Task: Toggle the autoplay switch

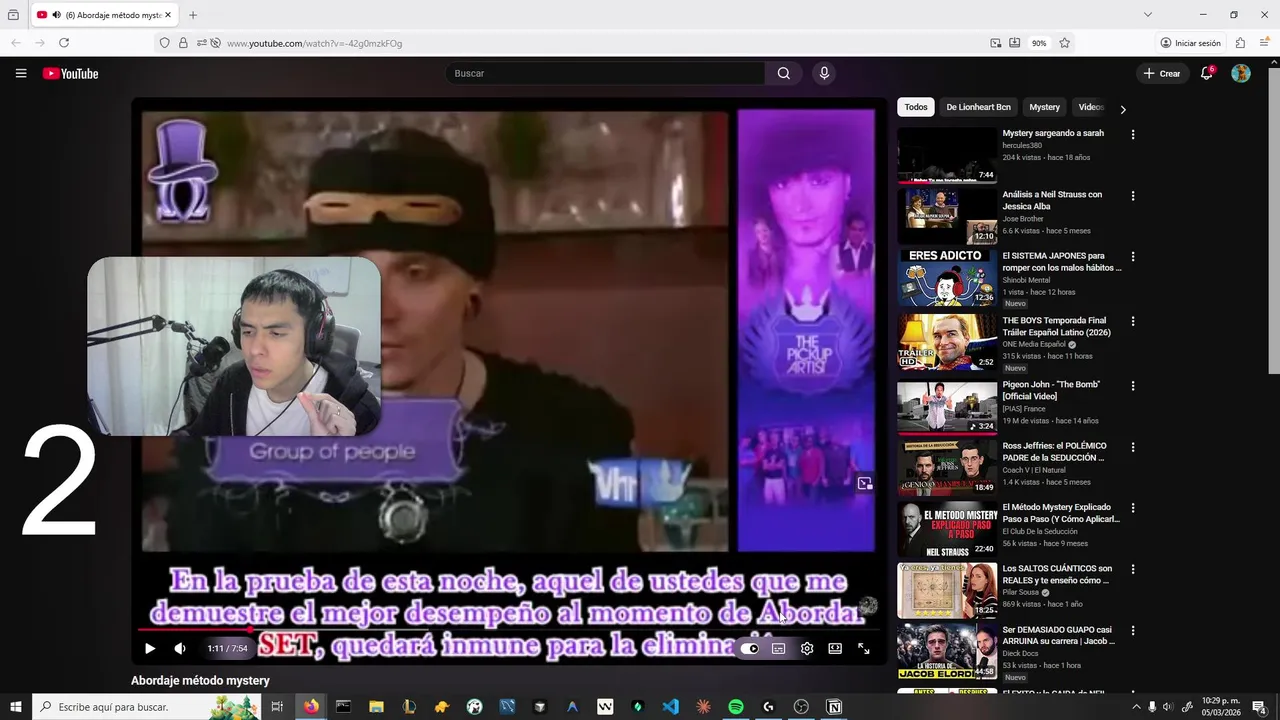Action: (750, 648)
